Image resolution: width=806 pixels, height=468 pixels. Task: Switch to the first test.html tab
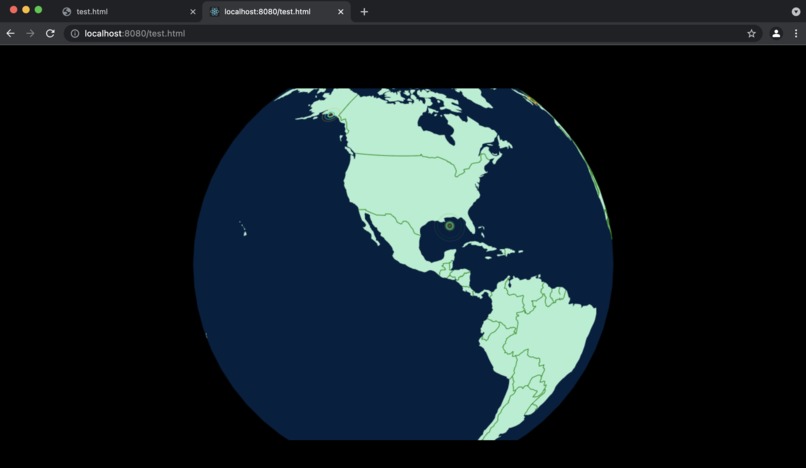pos(129,11)
